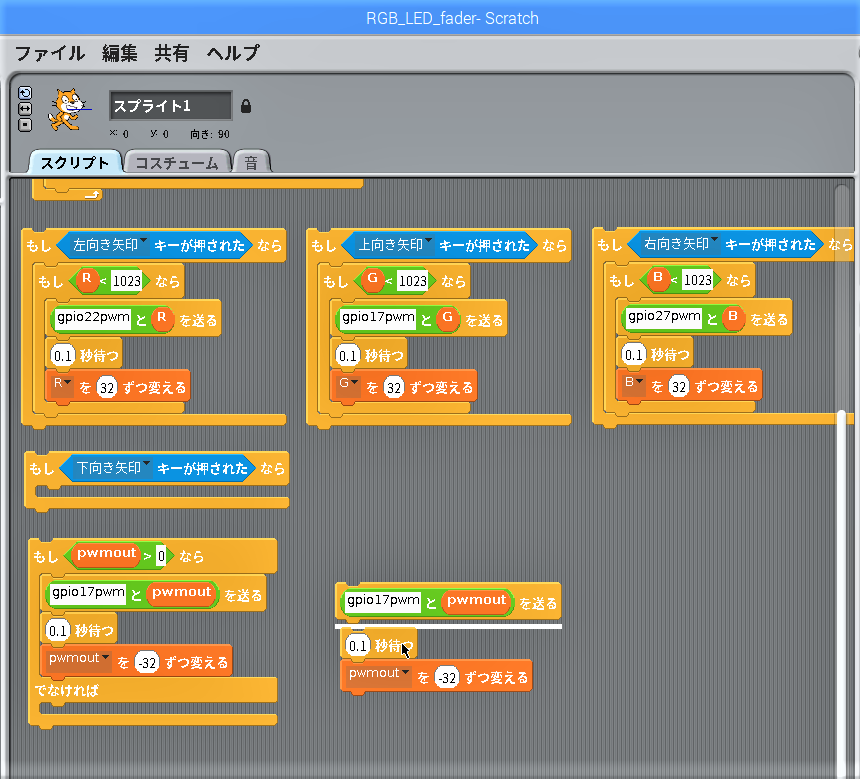860x779 pixels.
Task: Click the 1023 value in G comparison
Action: 412,281
